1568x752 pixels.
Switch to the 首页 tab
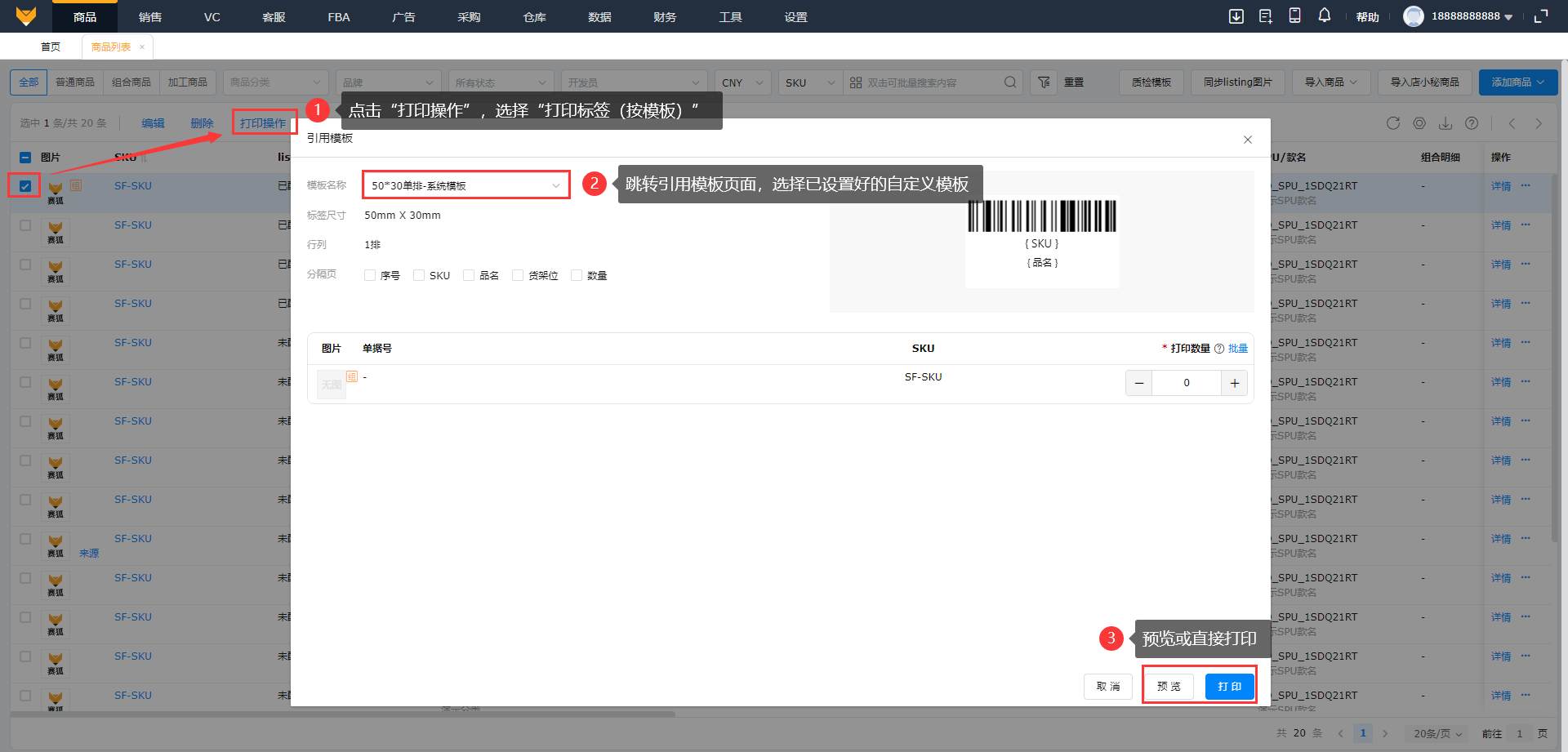click(x=51, y=47)
